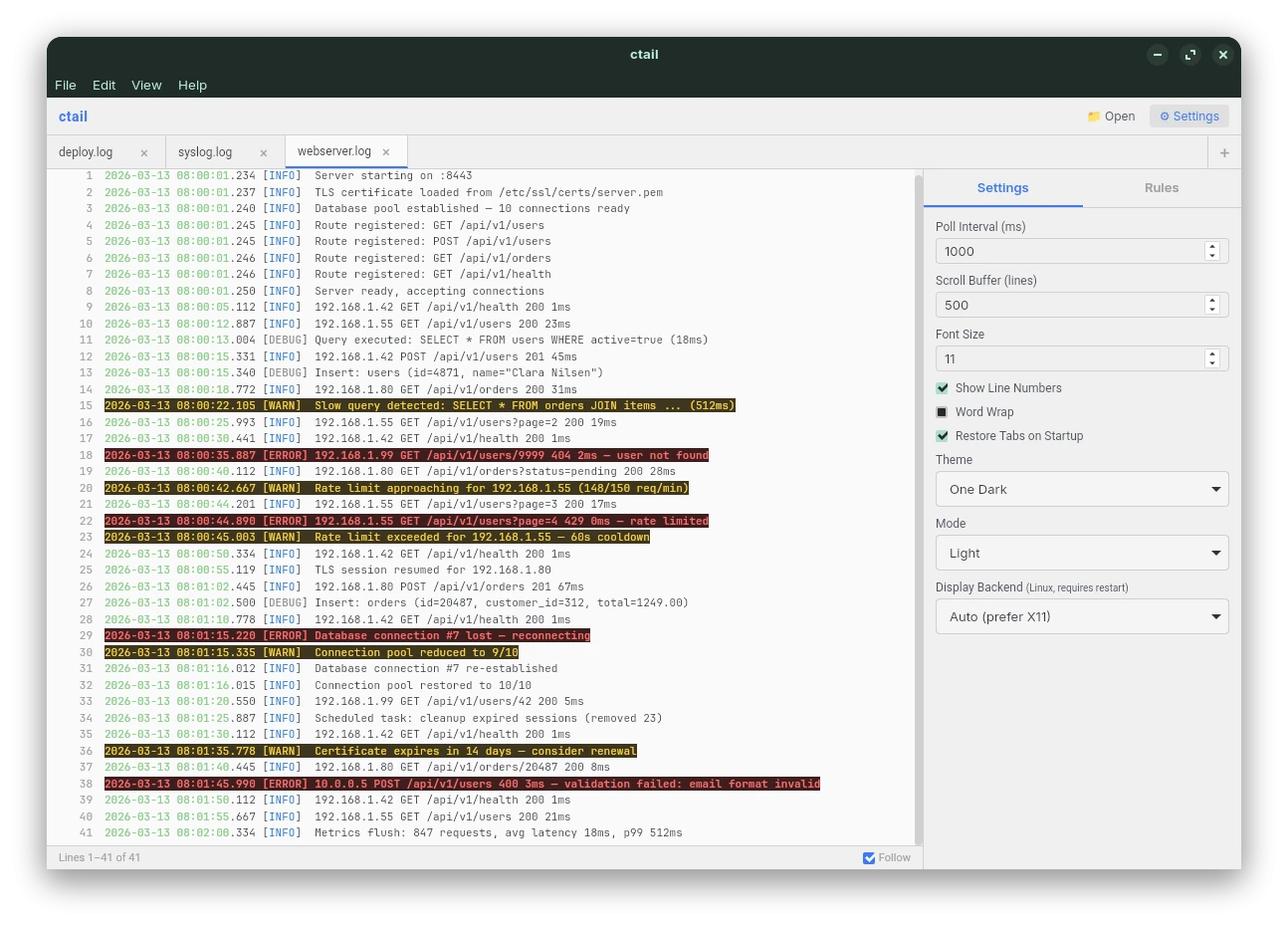This screenshot has height=926, width=1288.
Task: Open a log file with folder icon
Action: pos(1111,116)
